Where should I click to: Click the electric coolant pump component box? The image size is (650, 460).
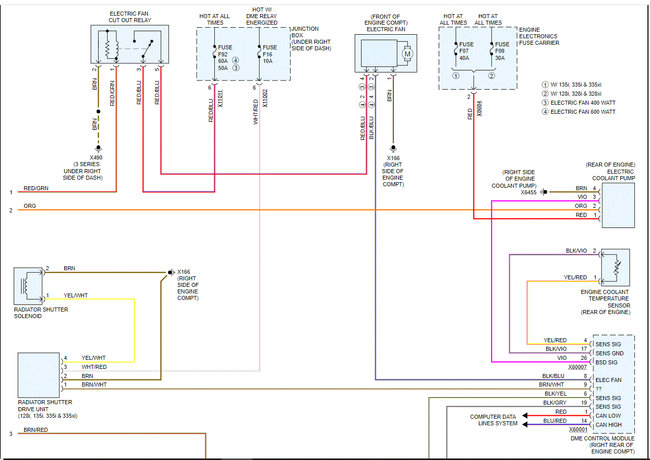pyautogui.click(x=618, y=205)
